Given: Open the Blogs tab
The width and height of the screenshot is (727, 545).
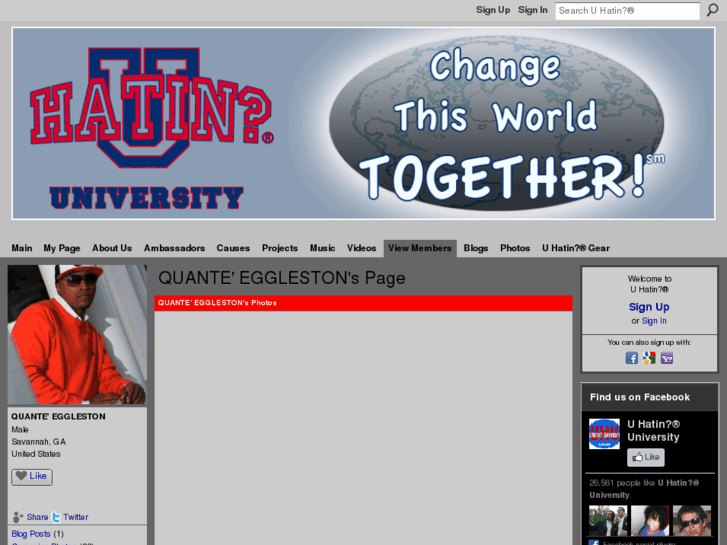Looking at the screenshot, I should click(x=476, y=248).
